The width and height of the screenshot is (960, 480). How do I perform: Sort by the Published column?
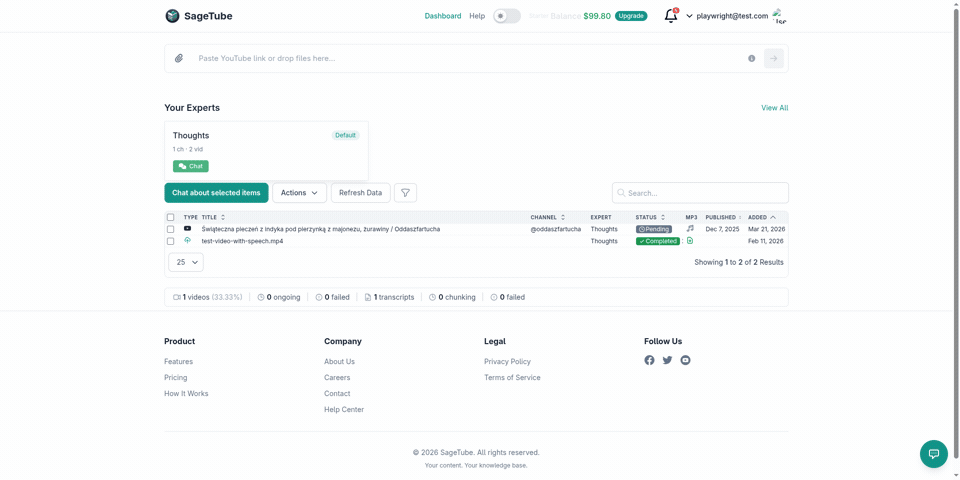[723, 217]
